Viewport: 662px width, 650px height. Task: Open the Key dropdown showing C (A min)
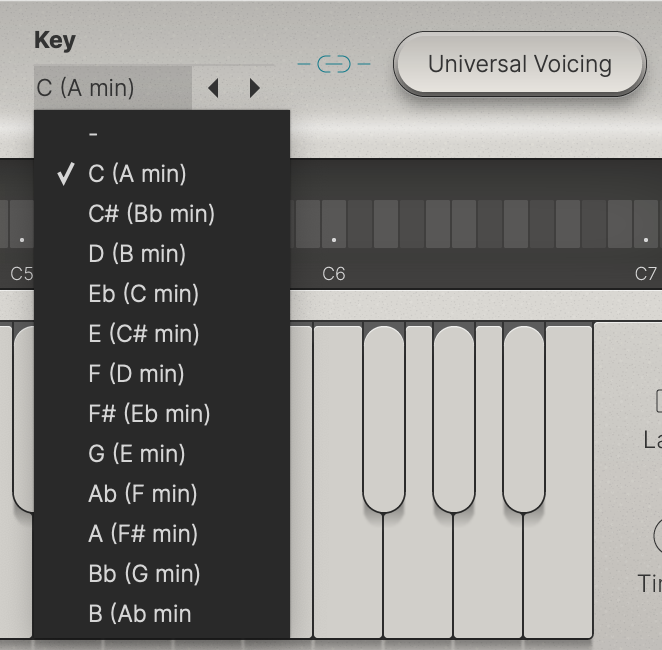click(x=111, y=88)
